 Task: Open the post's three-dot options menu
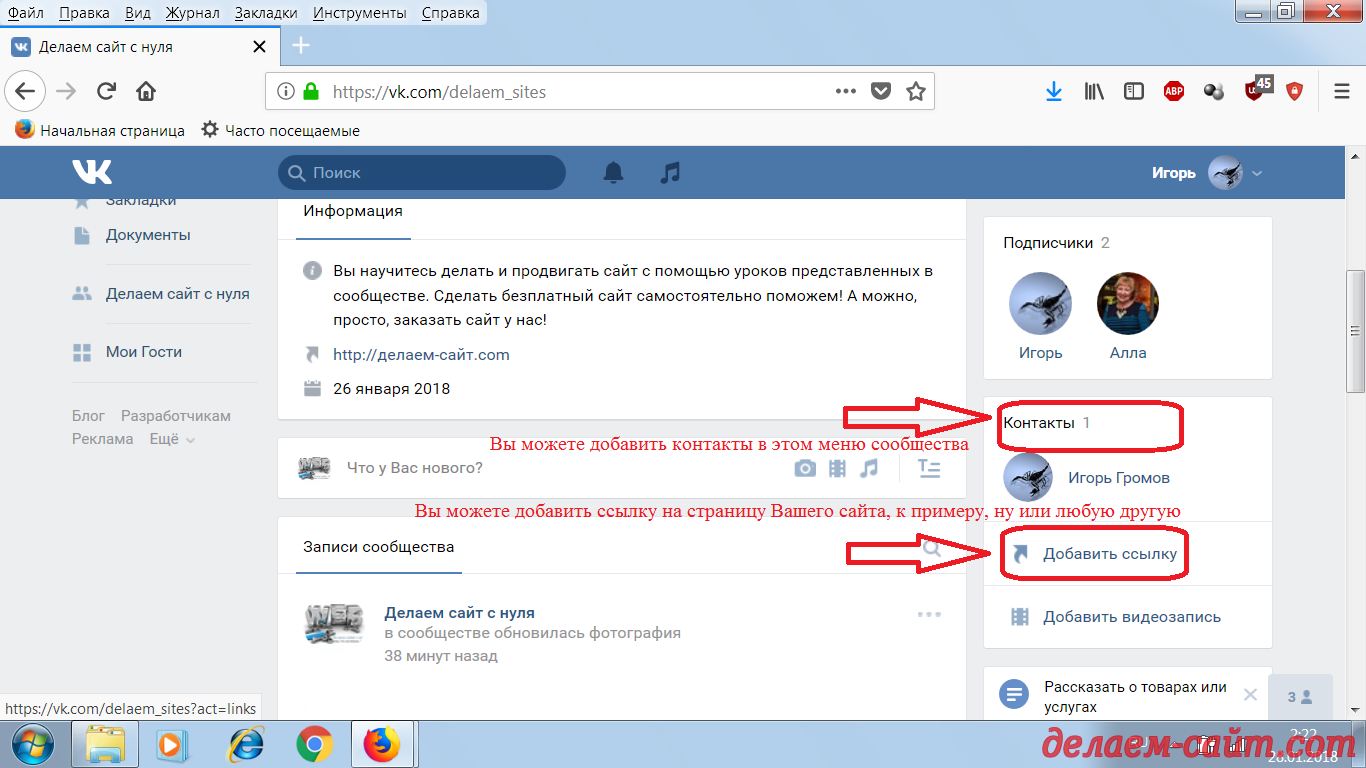point(929,614)
